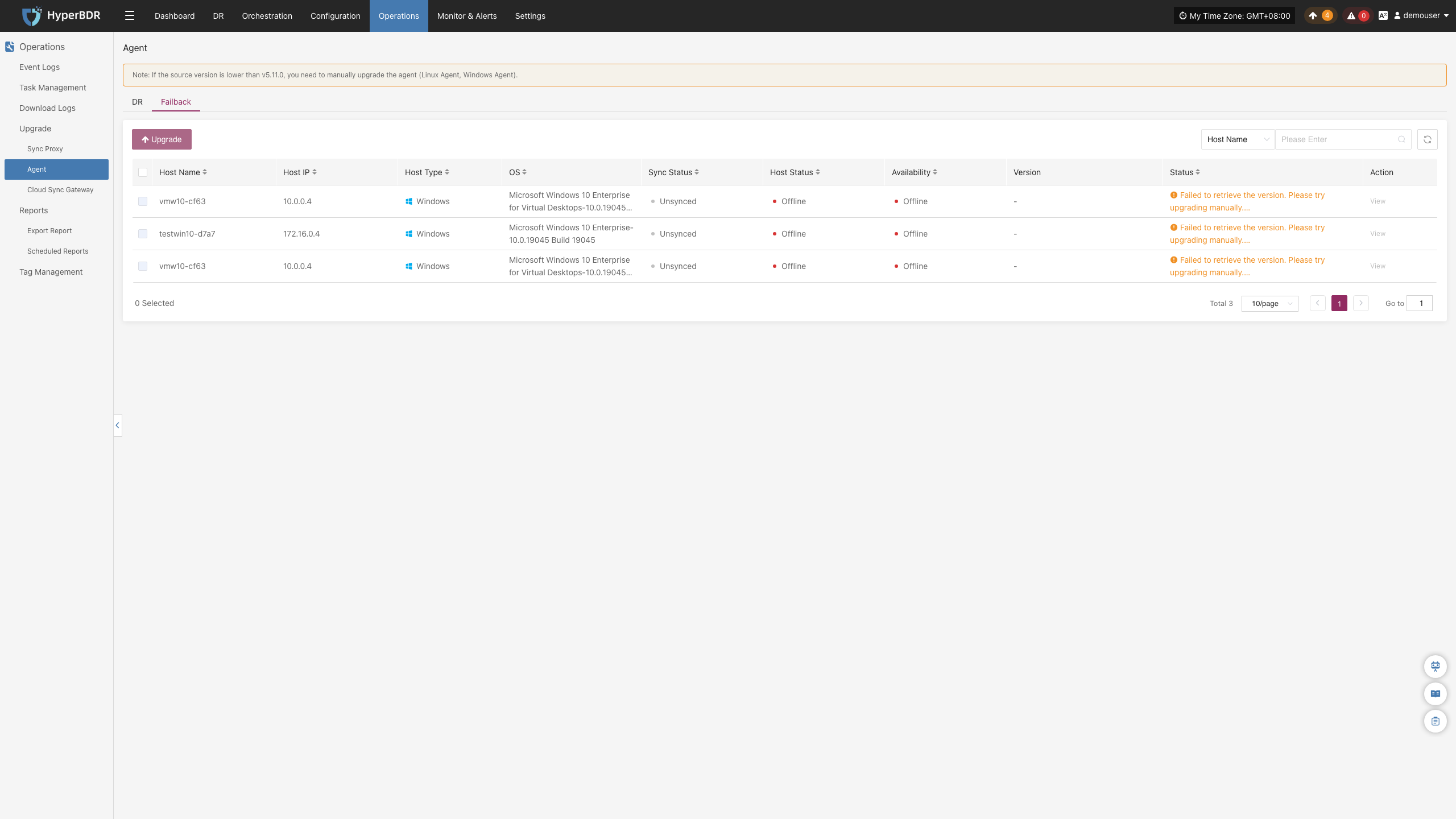The height and width of the screenshot is (819, 1456).
Task: Open the alerts warning triangle icon
Action: click(x=1351, y=16)
